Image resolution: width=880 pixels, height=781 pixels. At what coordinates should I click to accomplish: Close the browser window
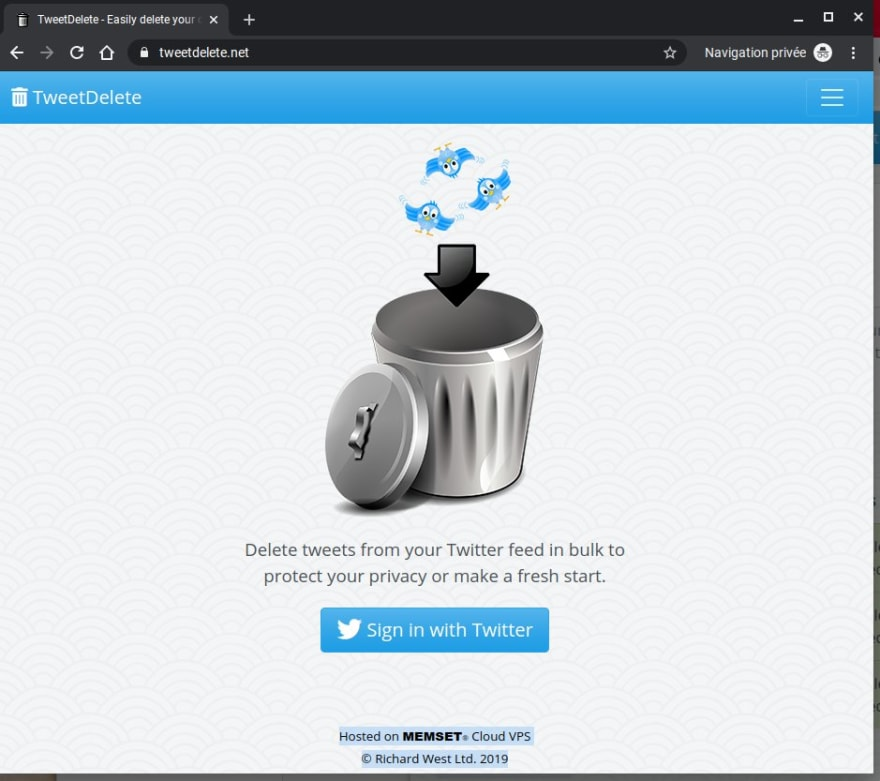pos(858,17)
